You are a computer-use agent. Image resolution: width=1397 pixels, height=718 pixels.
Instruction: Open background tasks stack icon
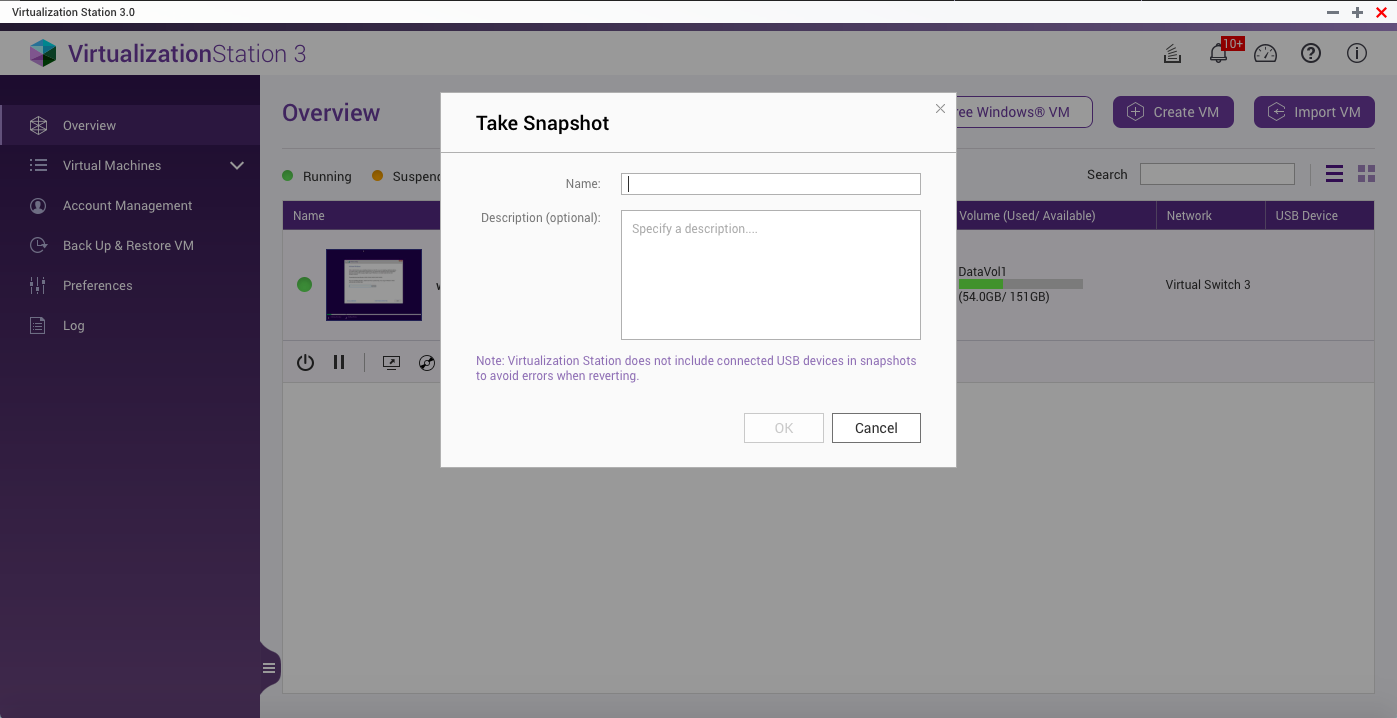pos(1173,54)
